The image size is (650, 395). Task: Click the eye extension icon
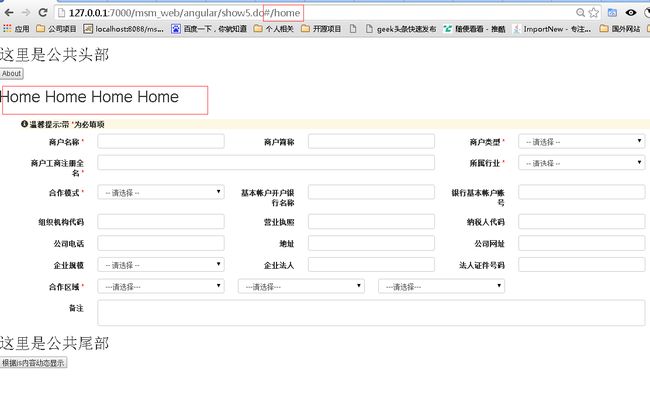(x=631, y=13)
